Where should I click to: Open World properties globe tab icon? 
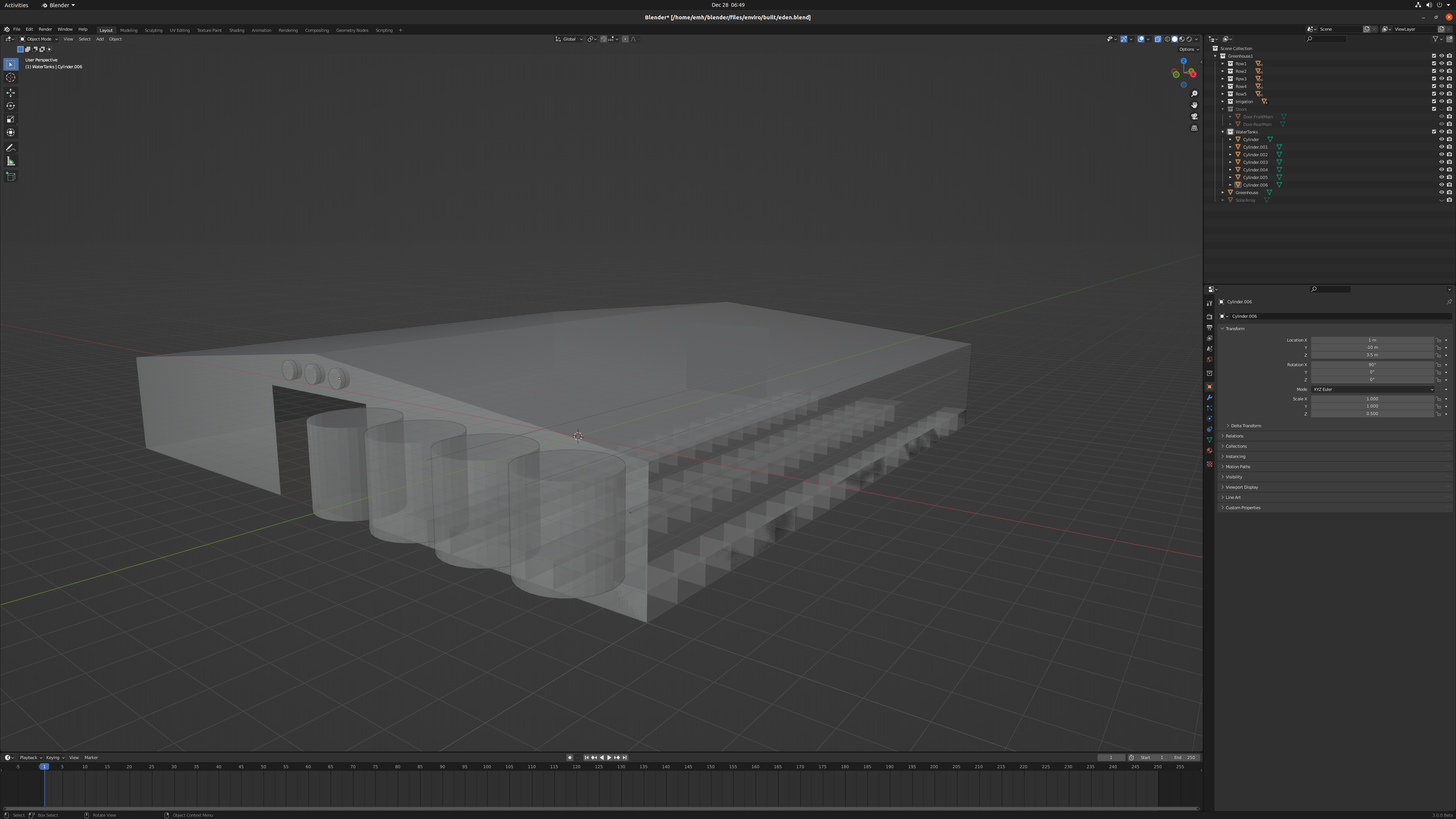1210,359
